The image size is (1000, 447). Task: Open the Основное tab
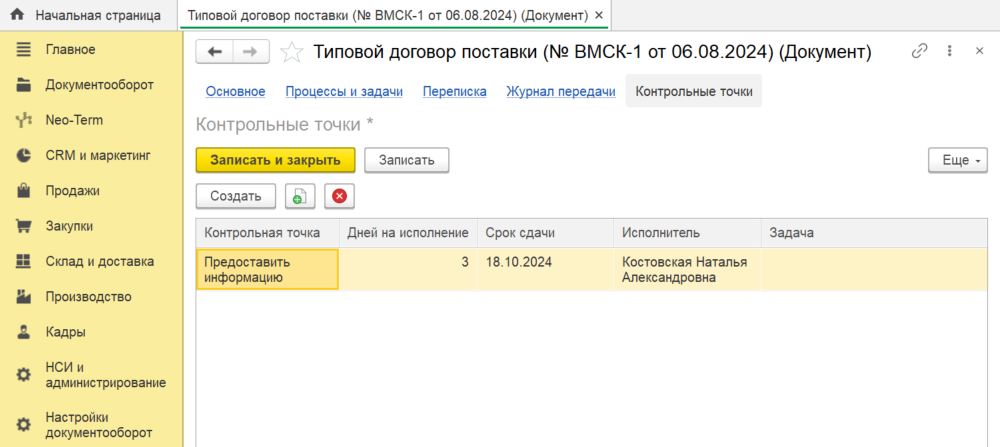coord(235,91)
